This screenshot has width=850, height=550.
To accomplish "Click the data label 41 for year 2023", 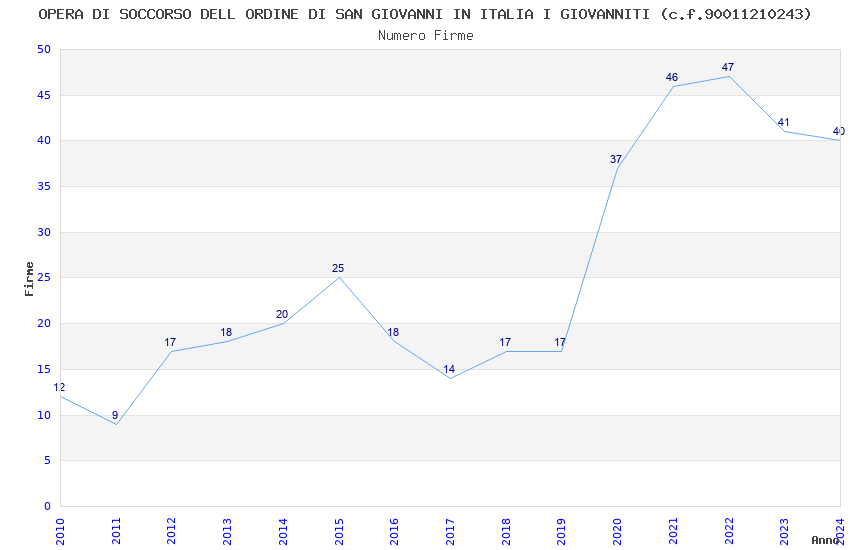I will tap(783, 122).
